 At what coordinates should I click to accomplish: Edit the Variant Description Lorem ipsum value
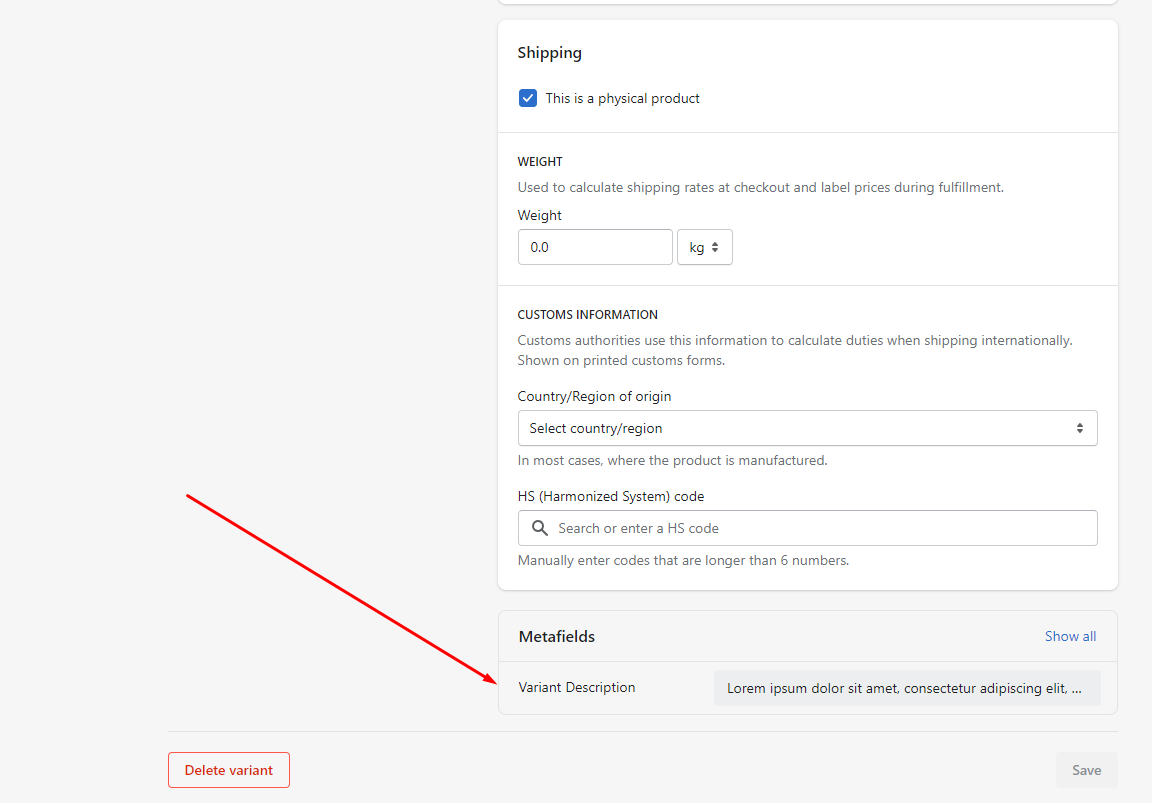pyautogui.click(x=906, y=688)
